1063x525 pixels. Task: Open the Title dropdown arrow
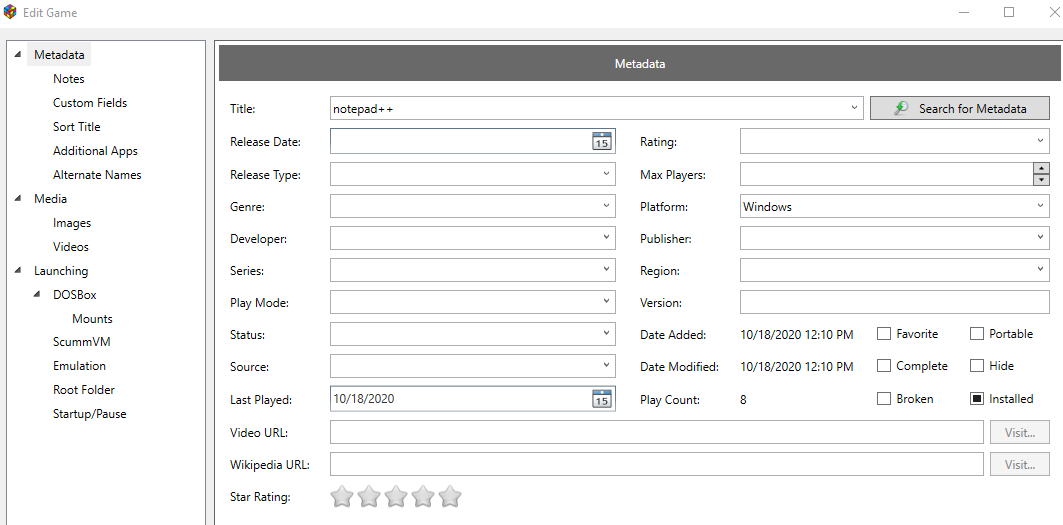(854, 108)
